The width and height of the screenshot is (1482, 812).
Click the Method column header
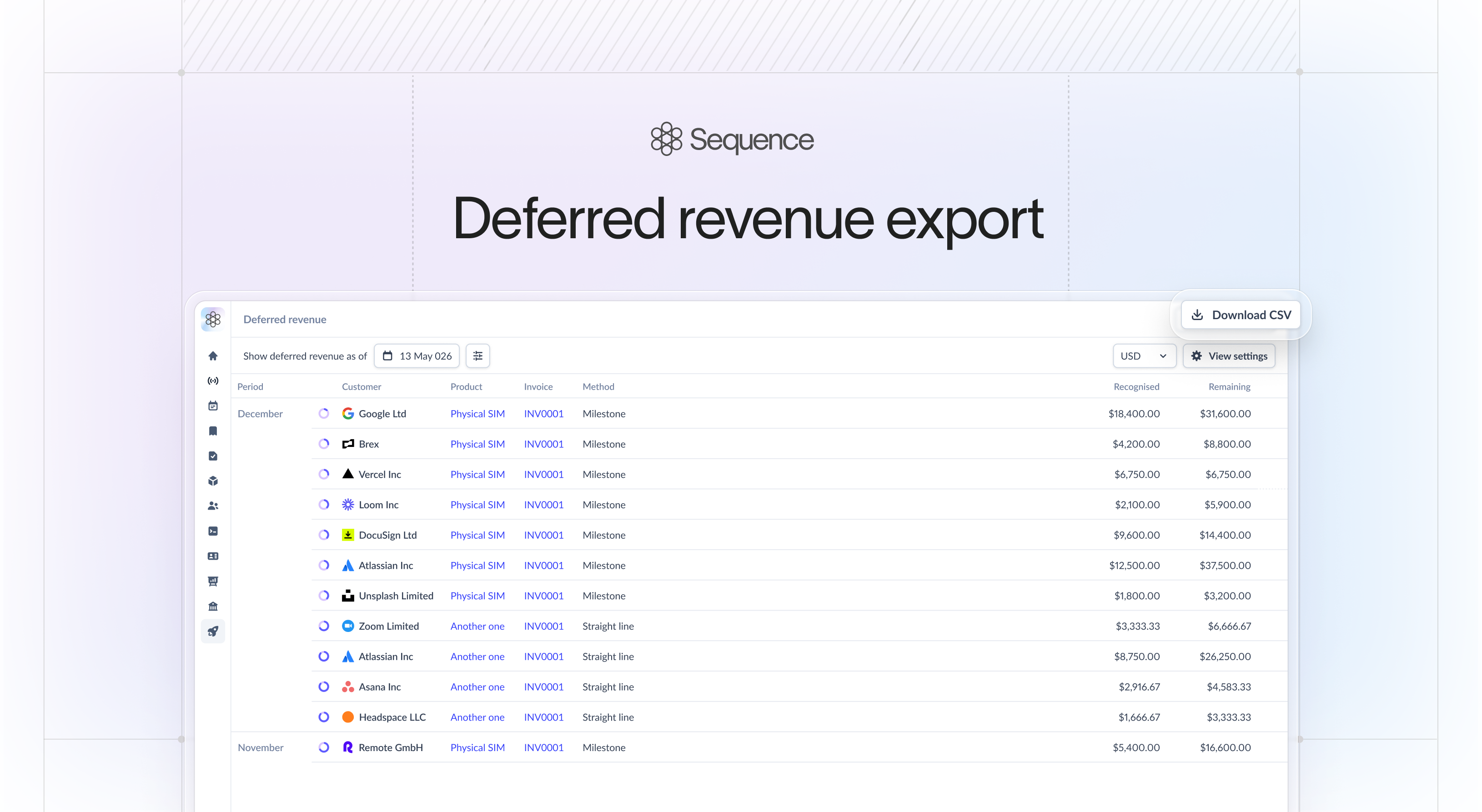[598, 386]
